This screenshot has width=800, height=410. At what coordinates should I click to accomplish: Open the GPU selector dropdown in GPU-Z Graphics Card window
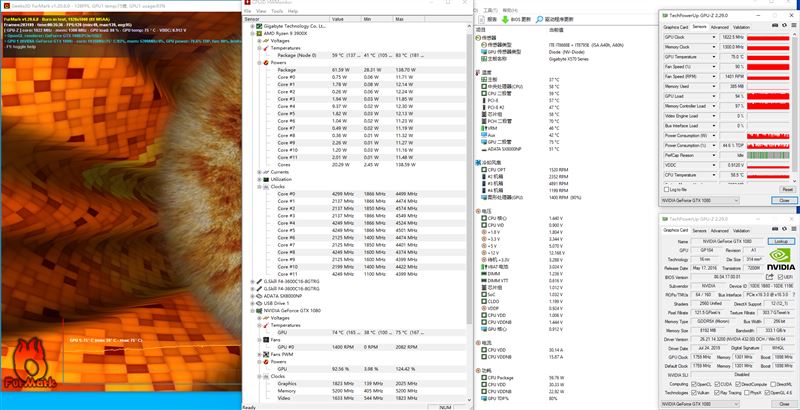tap(700, 404)
